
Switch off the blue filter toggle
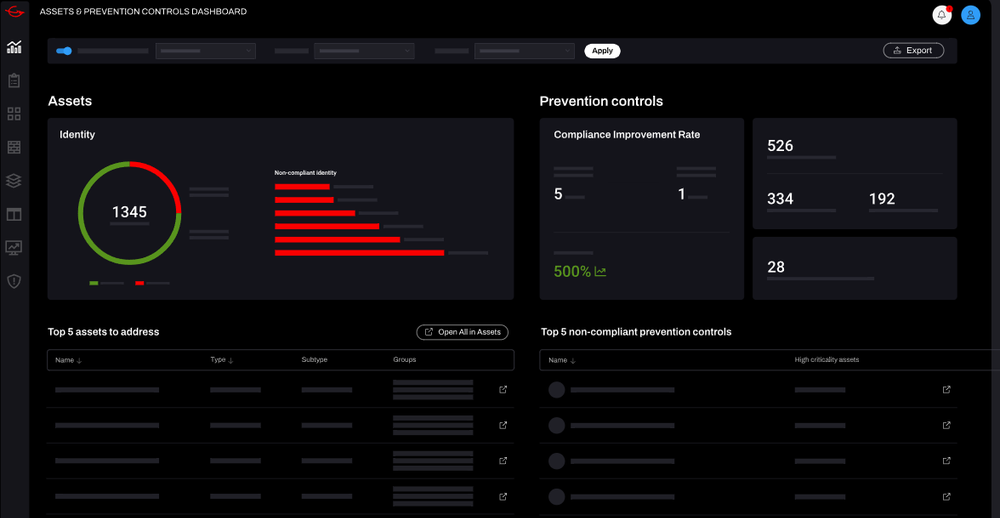64,51
